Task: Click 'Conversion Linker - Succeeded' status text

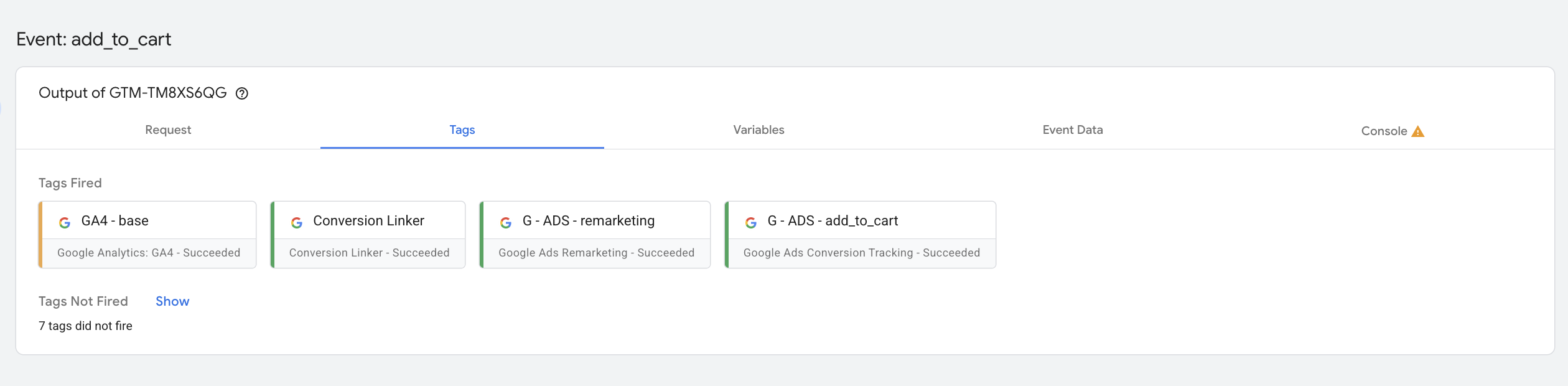Action: (x=369, y=253)
